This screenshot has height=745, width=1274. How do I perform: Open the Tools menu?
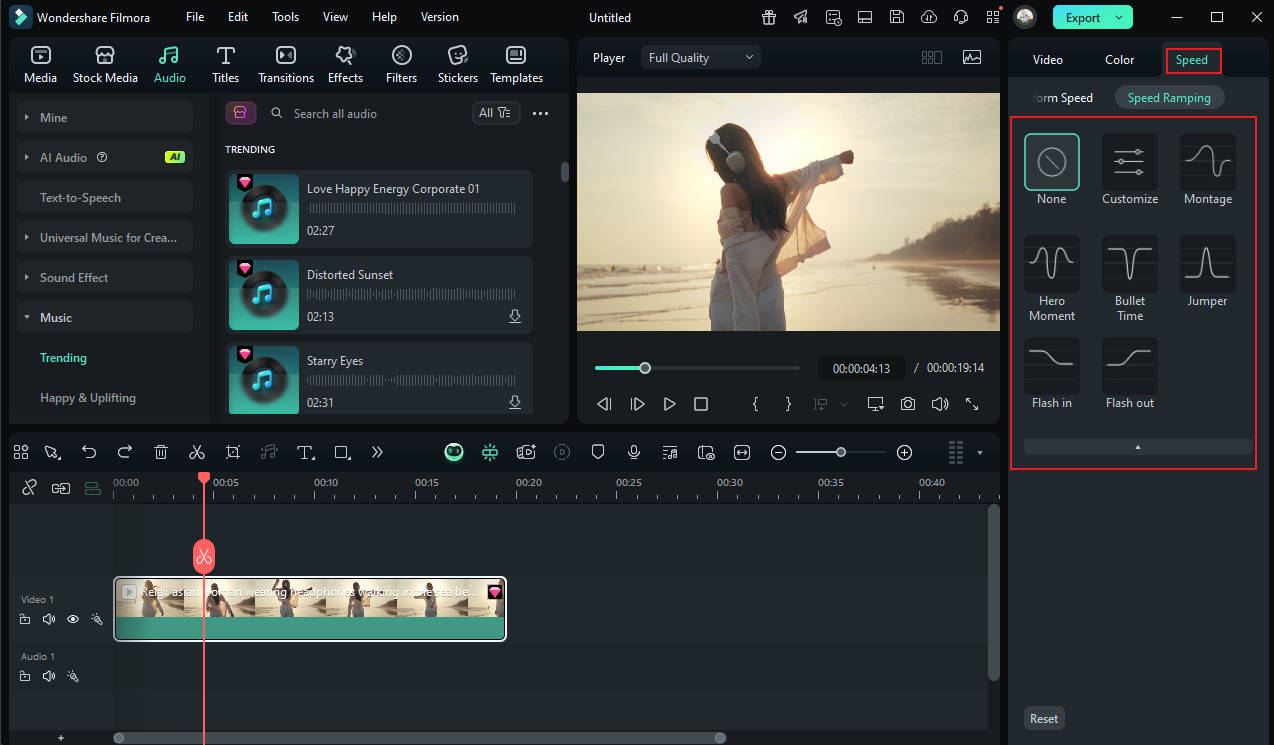tap(285, 17)
